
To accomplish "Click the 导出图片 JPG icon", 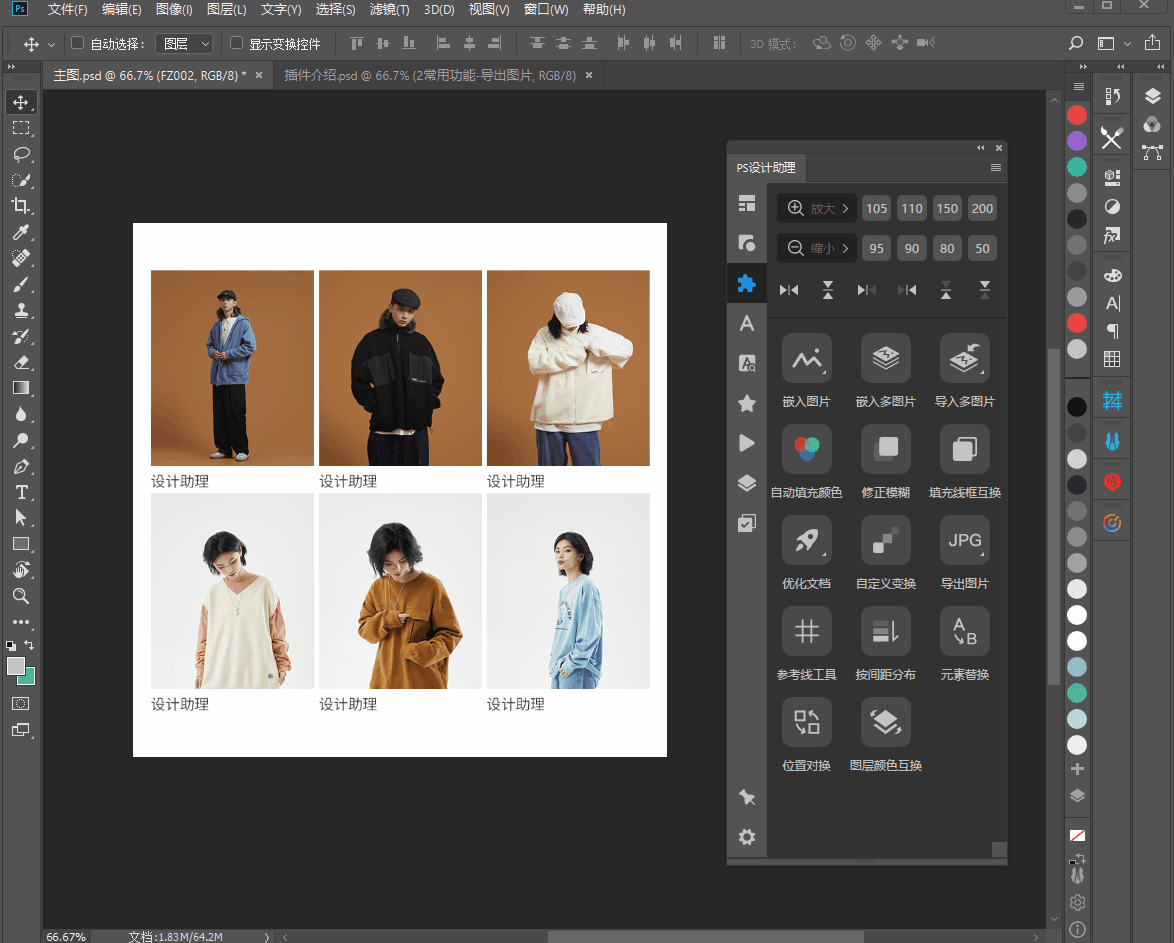I will [964, 540].
